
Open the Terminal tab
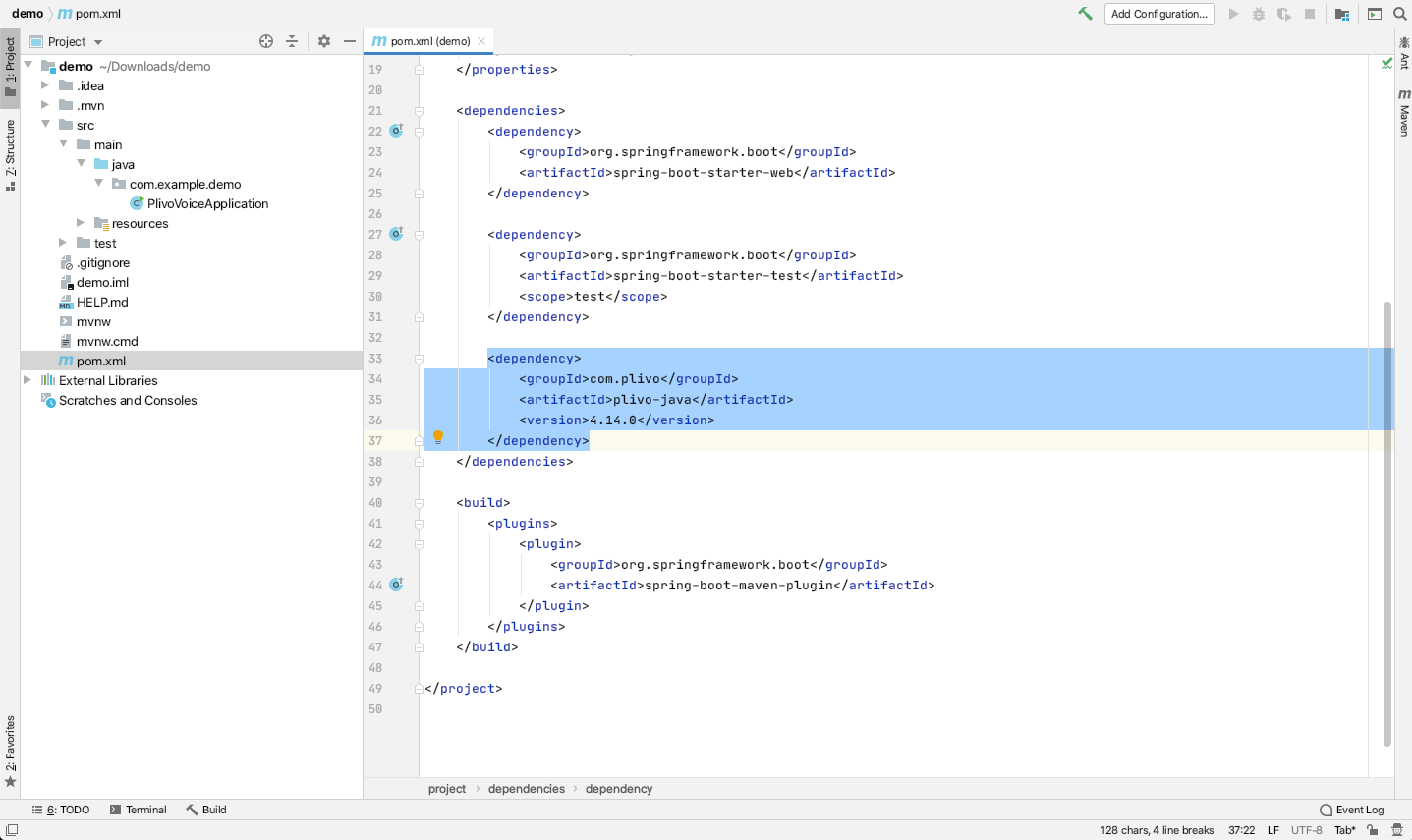tap(139, 810)
